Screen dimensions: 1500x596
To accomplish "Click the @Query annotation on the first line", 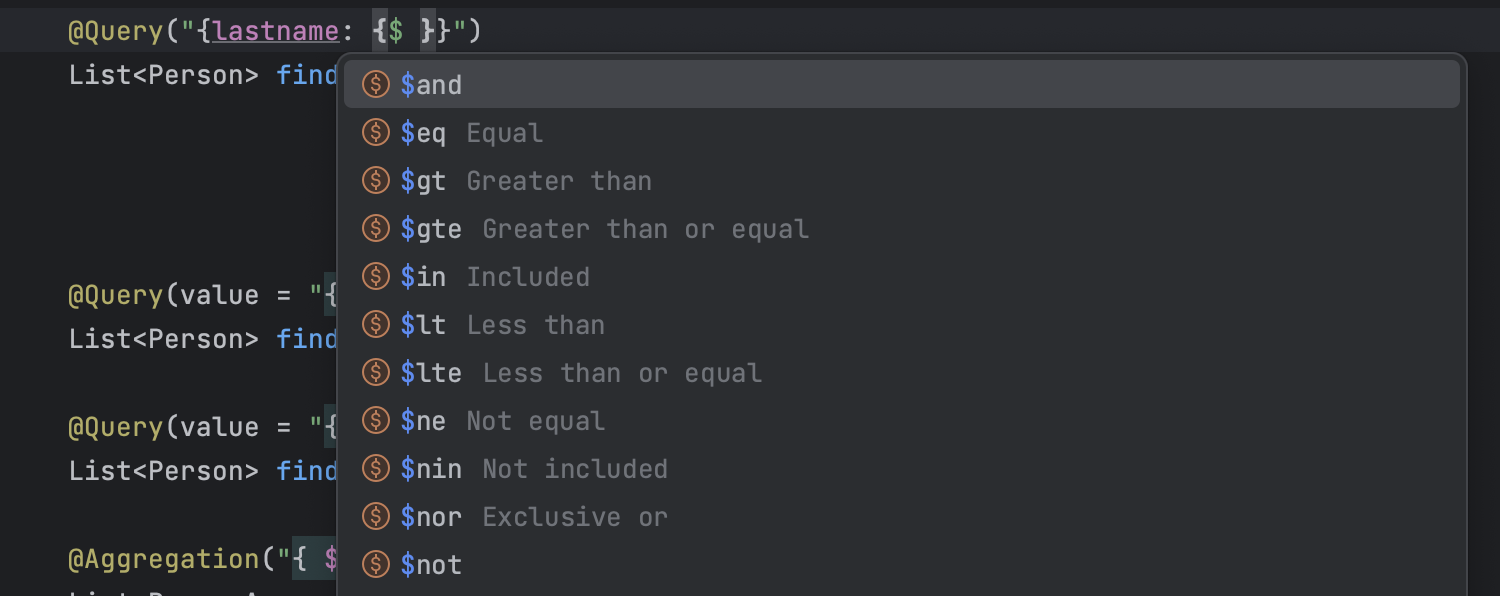I will [116, 32].
